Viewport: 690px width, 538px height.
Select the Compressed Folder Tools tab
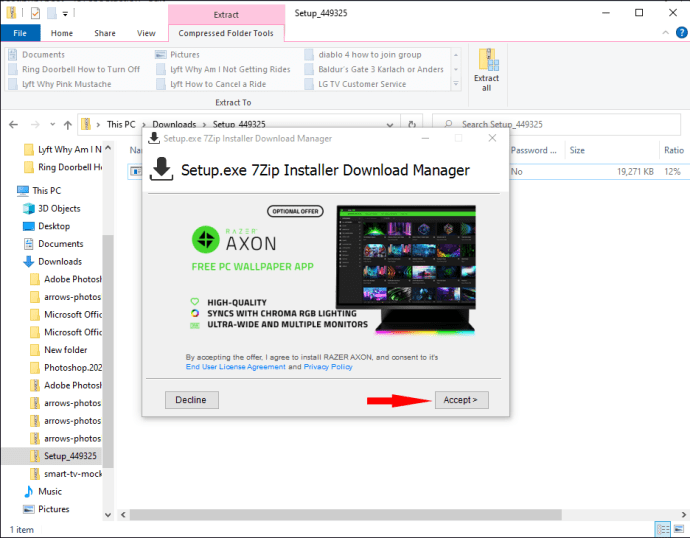(x=226, y=33)
